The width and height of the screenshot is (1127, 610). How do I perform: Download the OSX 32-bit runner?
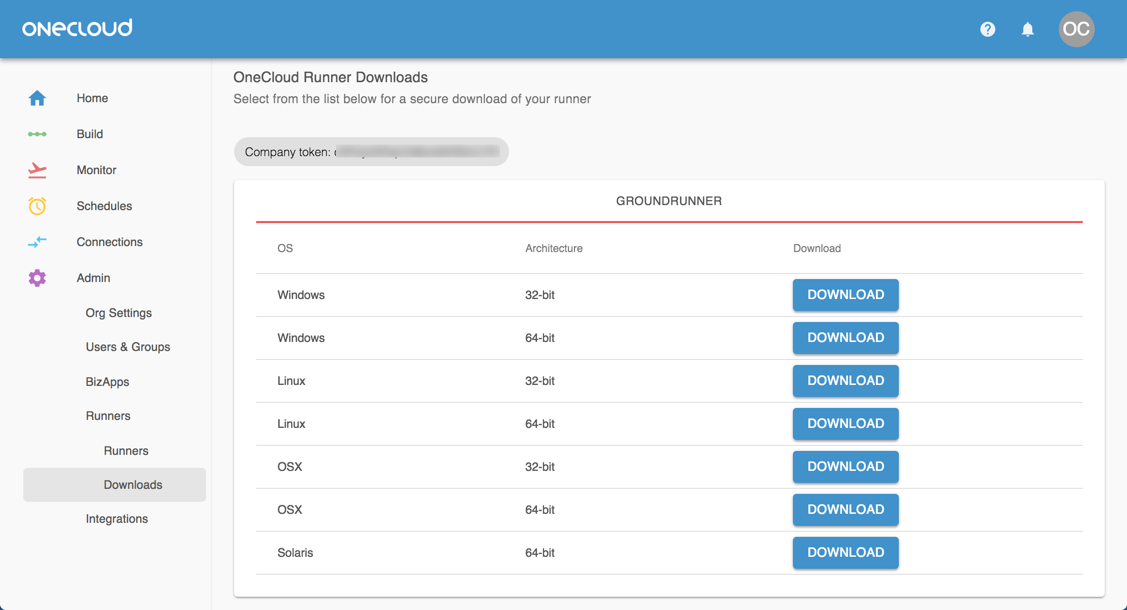click(845, 466)
